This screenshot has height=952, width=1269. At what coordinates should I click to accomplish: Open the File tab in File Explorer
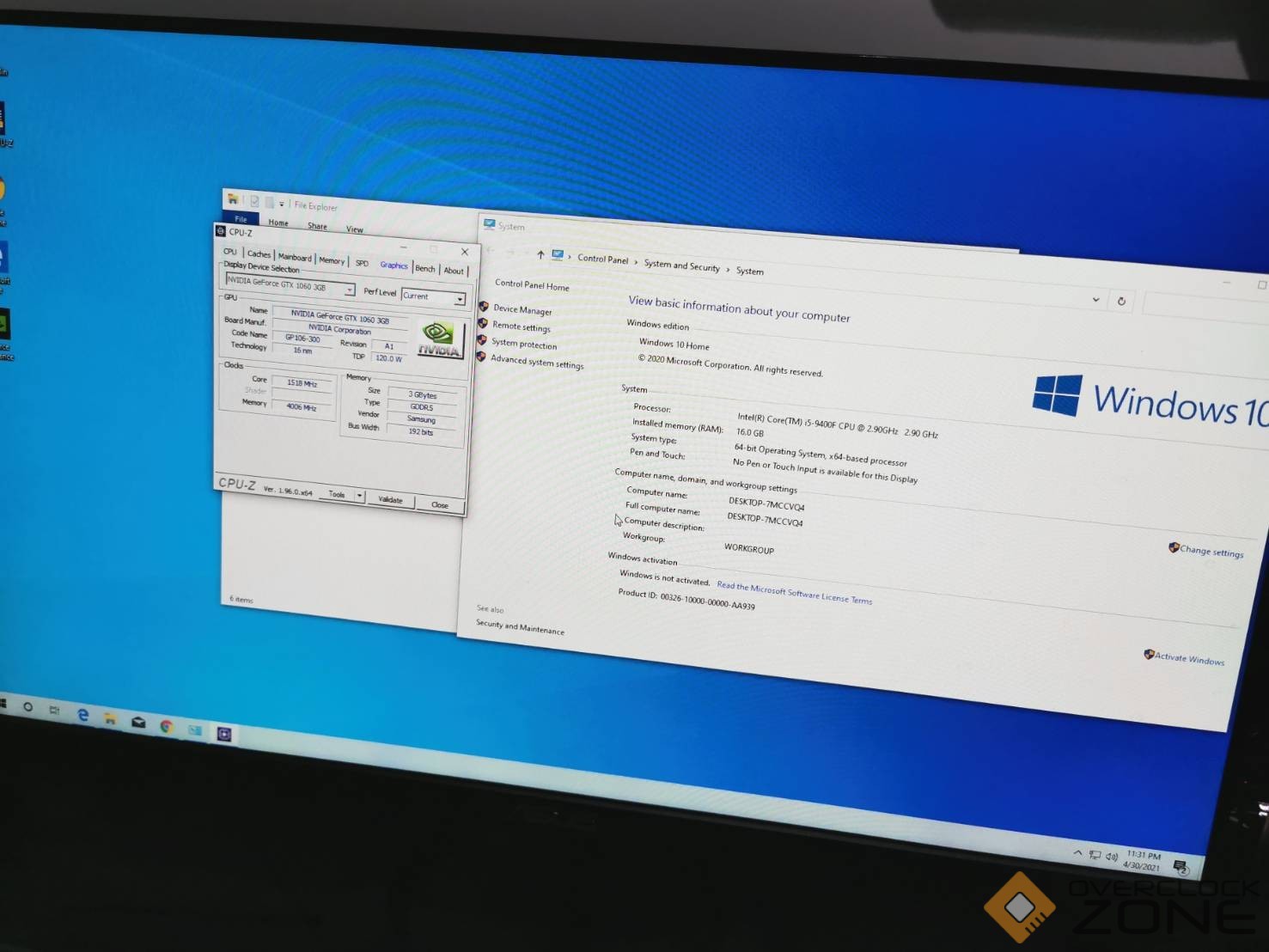241,219
